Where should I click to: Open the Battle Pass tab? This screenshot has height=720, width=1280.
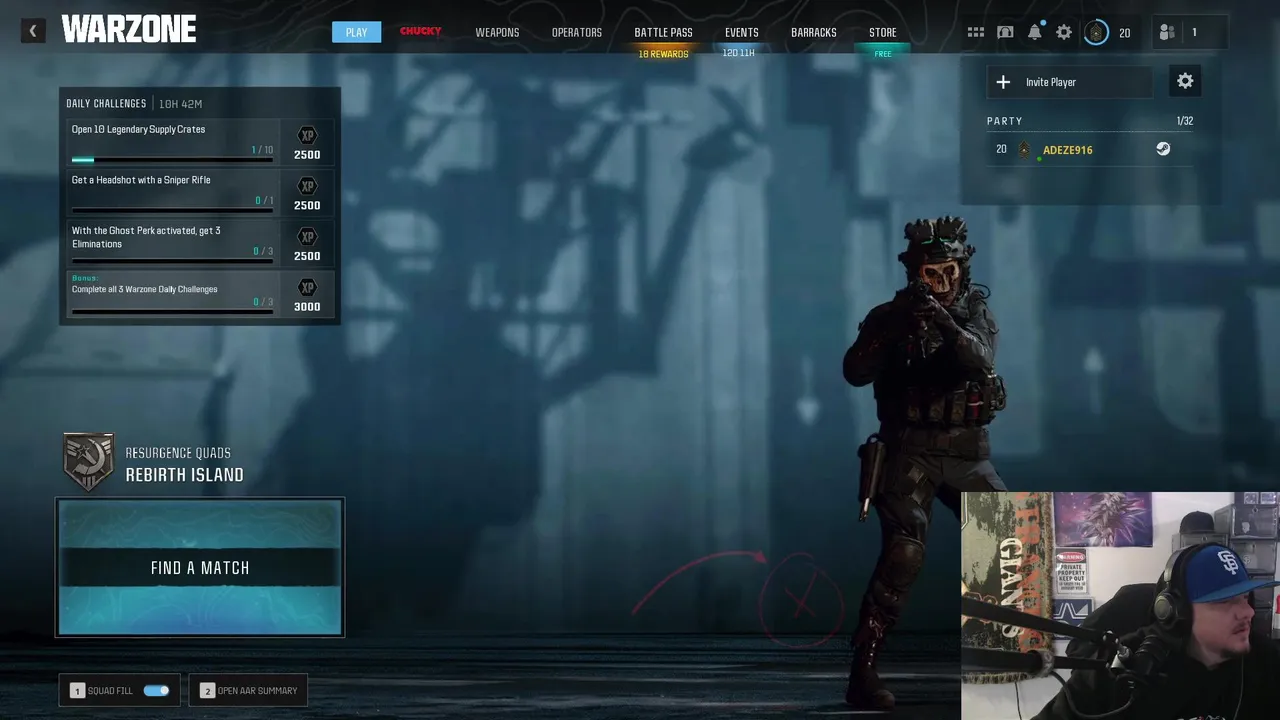[x=663, y=32]
